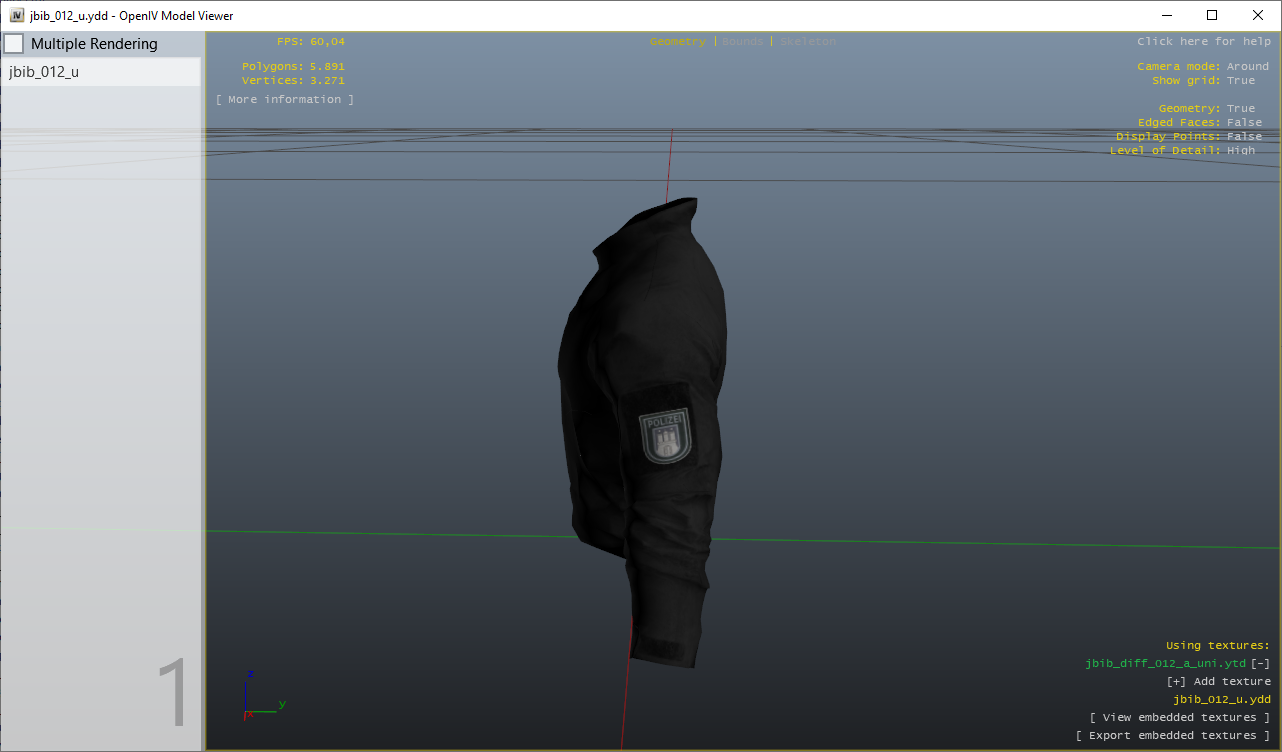Switch to the Bounds tab
The image size is (1282, 752).
742,42
